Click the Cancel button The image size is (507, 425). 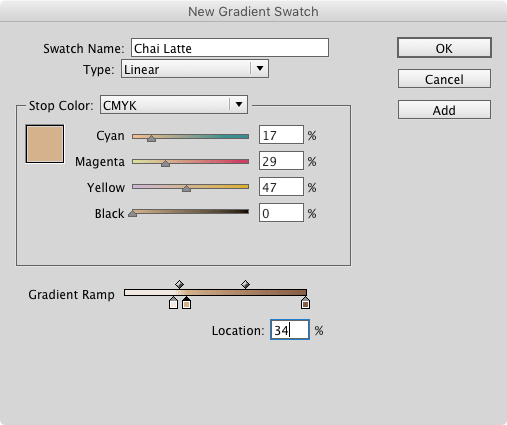pyautogui.click(x=444, y=79)
